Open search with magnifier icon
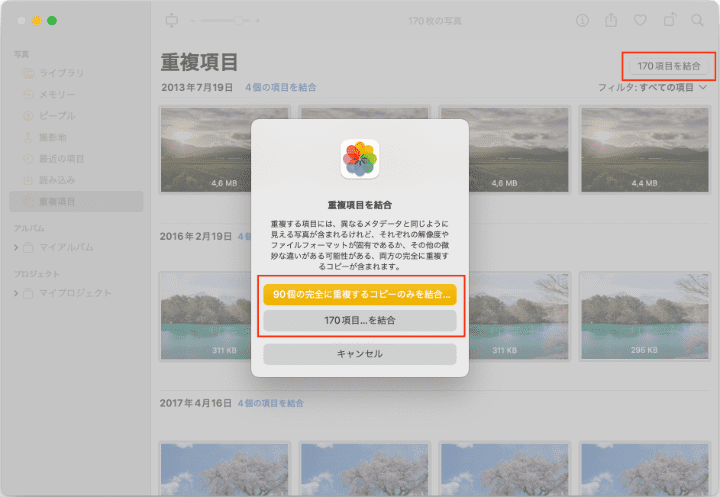This screenshot has width=720, height=497. tap(697, 20)
